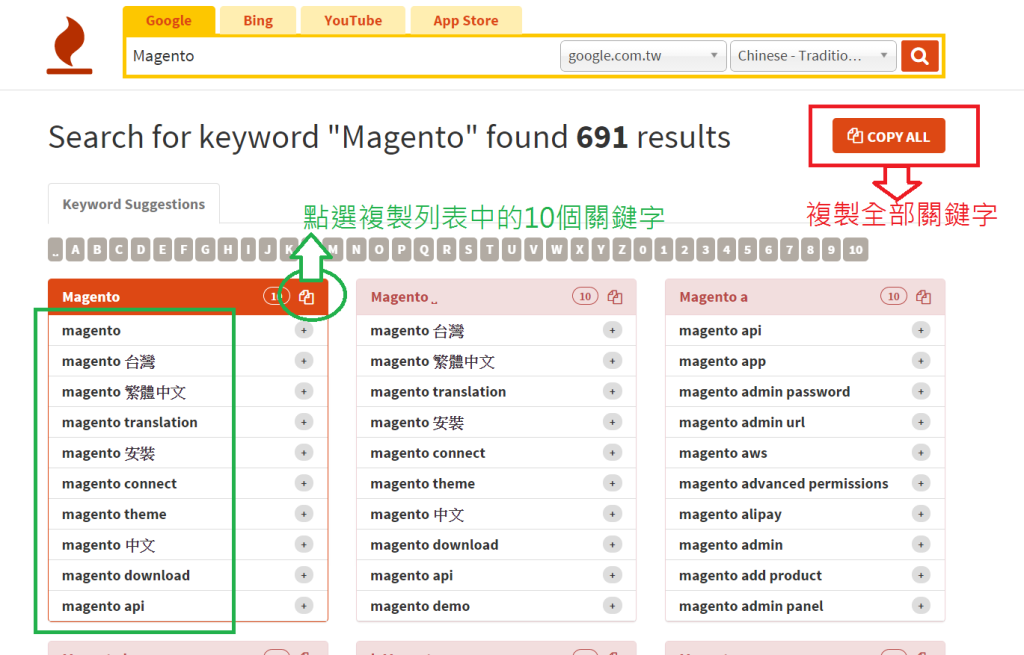Add 'magento api' in 'Magento a' column
1024x655 pixels.
(x=920, y=330)
